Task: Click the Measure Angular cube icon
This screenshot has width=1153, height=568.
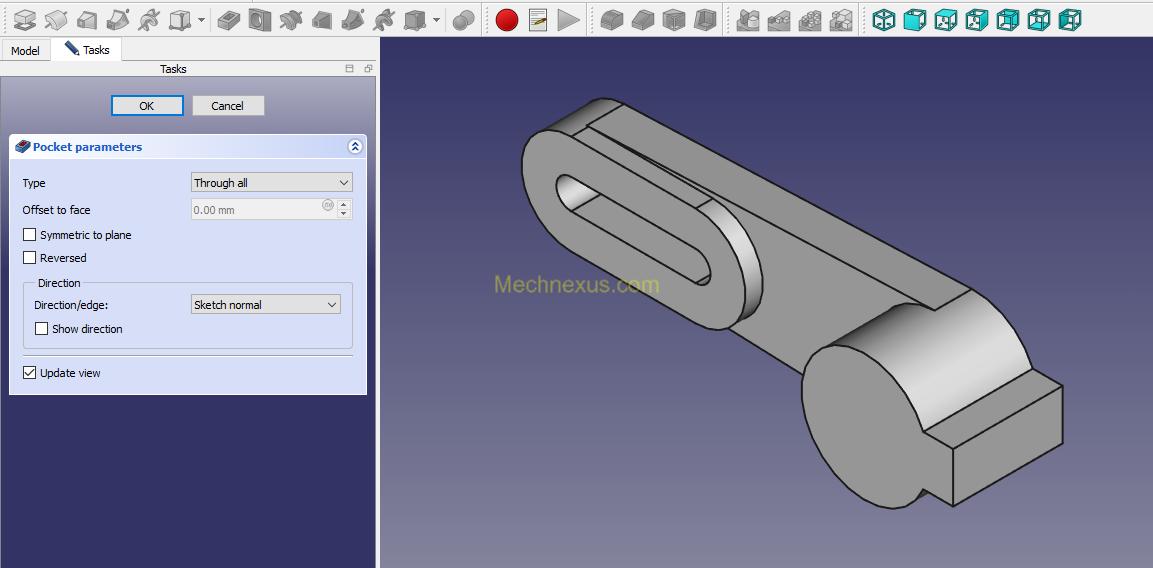Action: (x=915, y=20)
